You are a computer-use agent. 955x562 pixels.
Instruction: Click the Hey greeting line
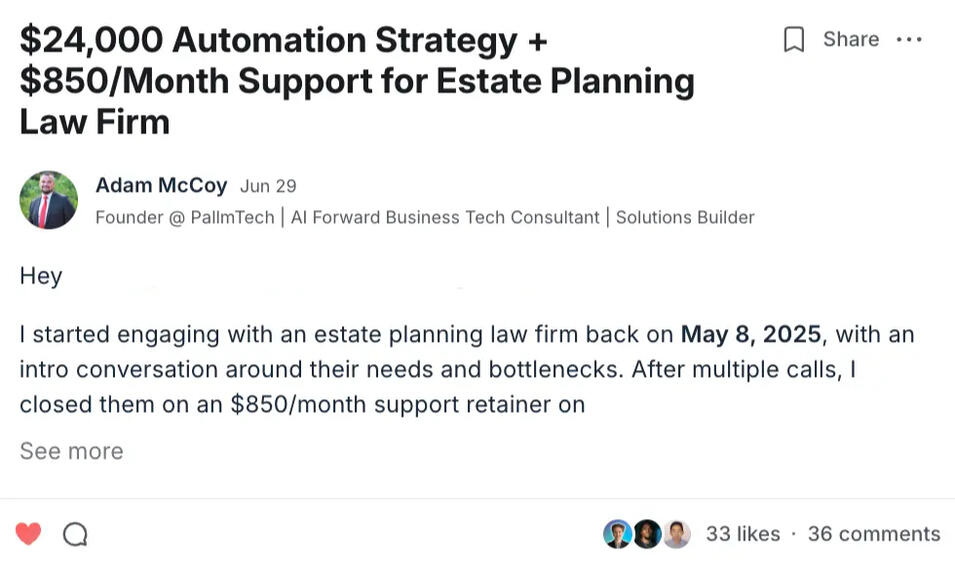tap(41, 276)
